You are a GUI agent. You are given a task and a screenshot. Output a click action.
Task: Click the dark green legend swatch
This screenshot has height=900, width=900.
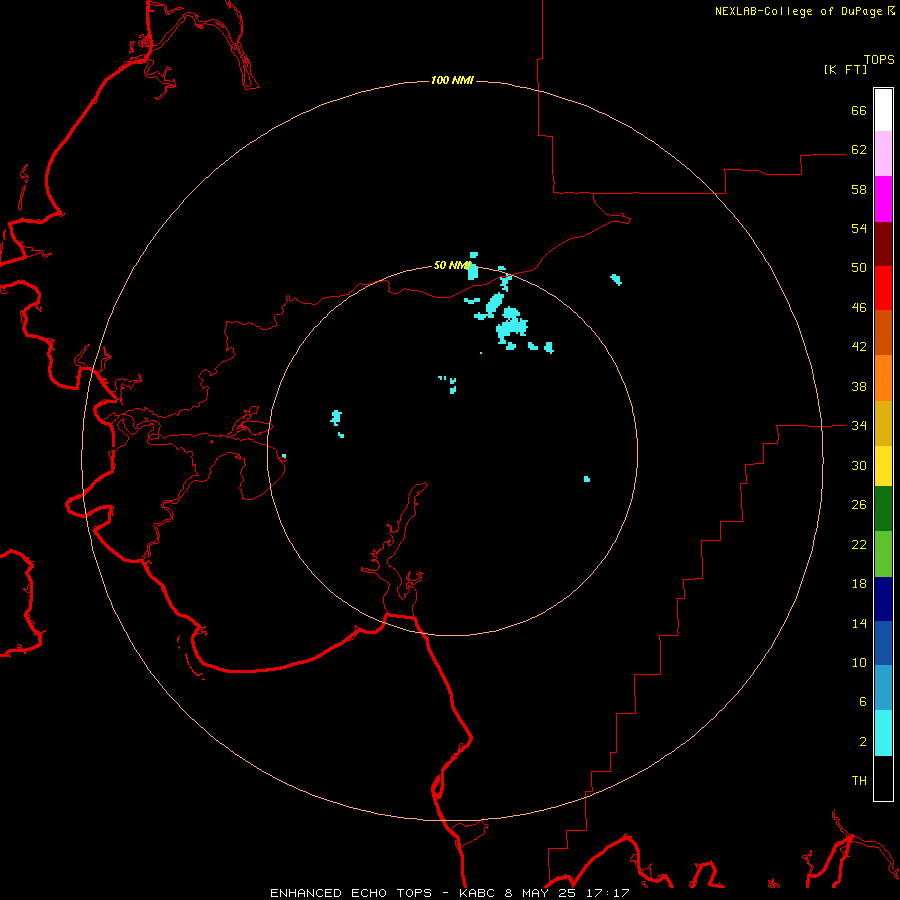click(883, 509)
